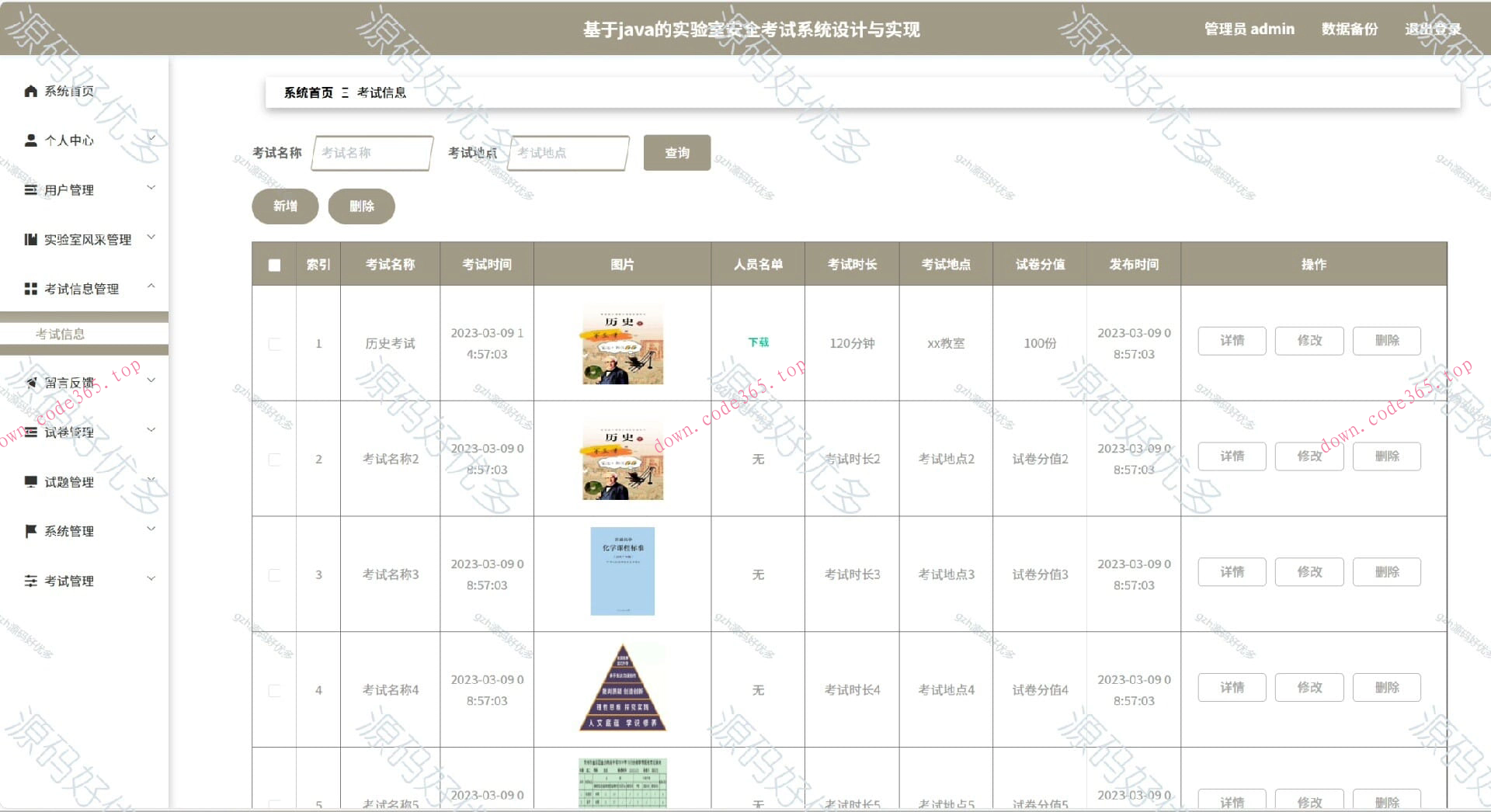Click 删除 for 历史考试 row
Viewport: 1491px width, 812px height.
(x=1387, y=341)
